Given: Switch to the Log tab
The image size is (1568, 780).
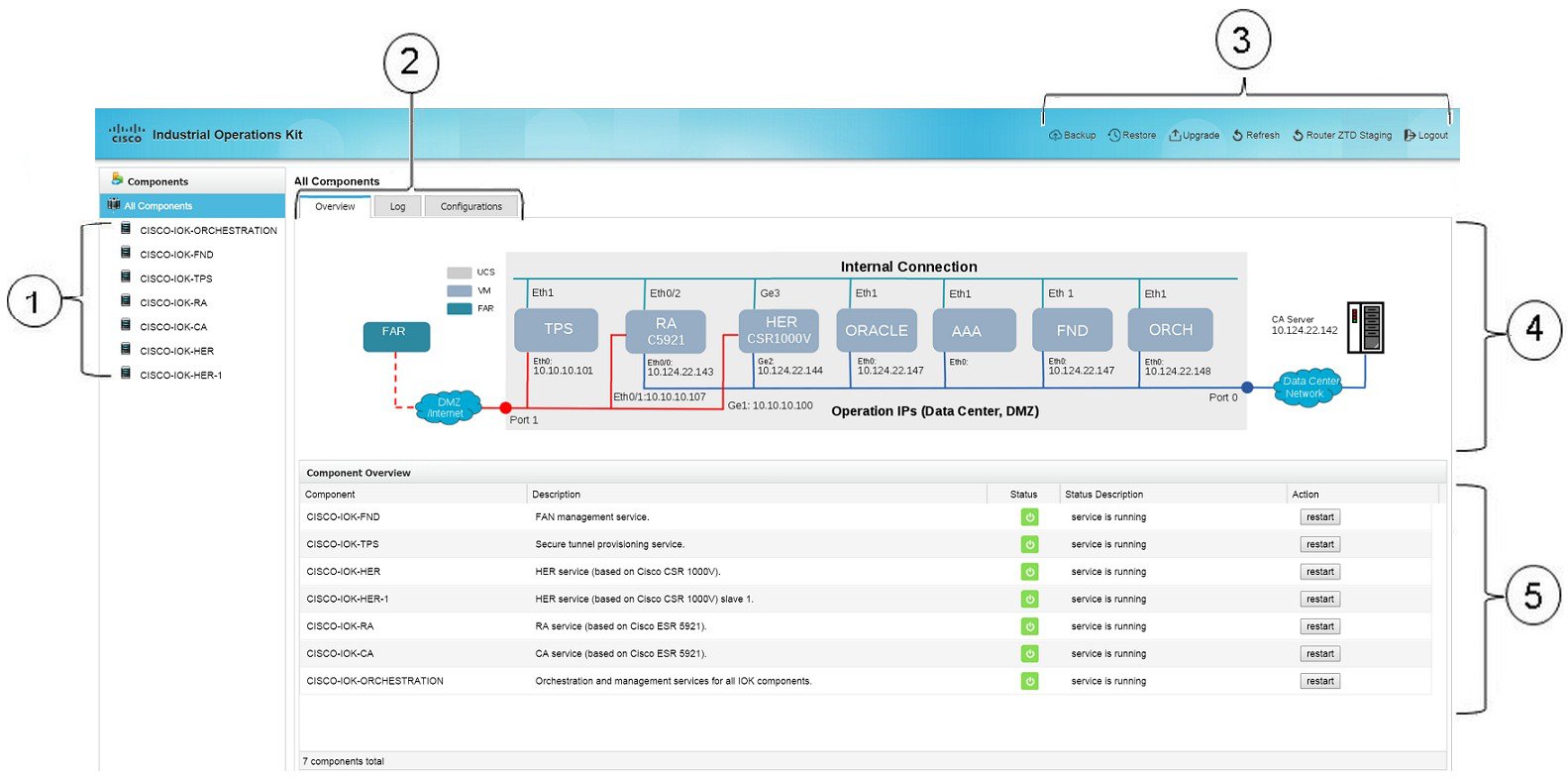Looking at the screenshot, I should pyautogui.click(x=397, y=206).
